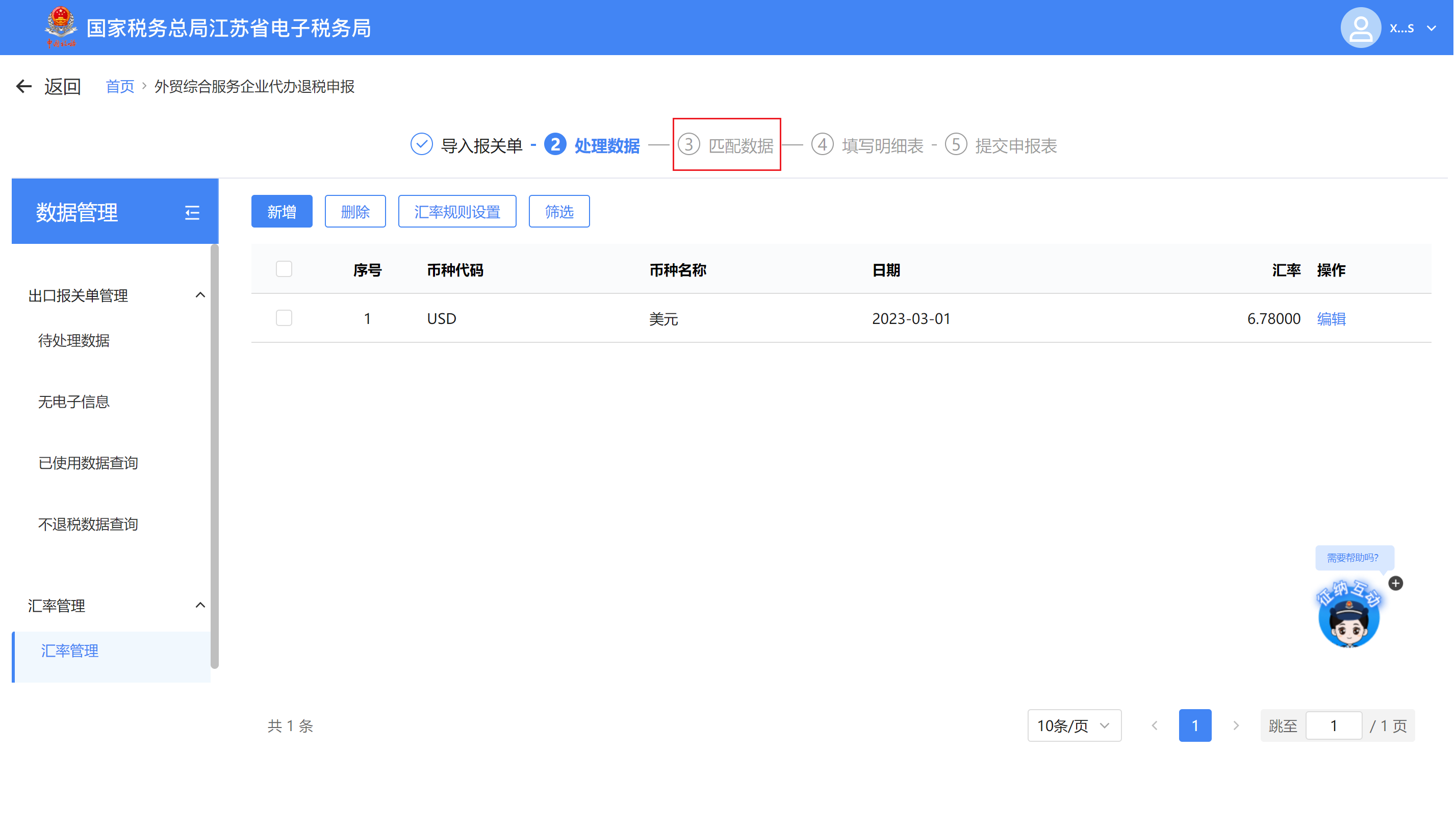
Task: Collapse the 汇率管理 section chevron
Action: tap(200, 606)
